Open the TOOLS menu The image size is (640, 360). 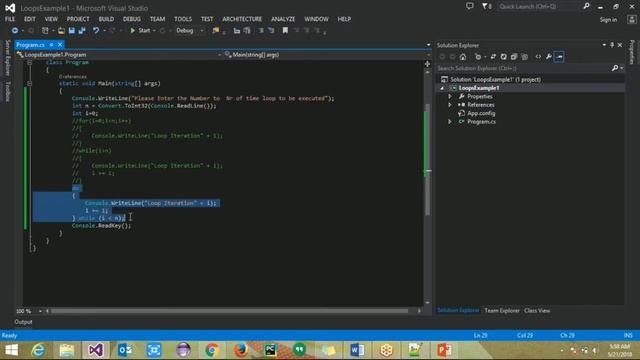point(183,19)
